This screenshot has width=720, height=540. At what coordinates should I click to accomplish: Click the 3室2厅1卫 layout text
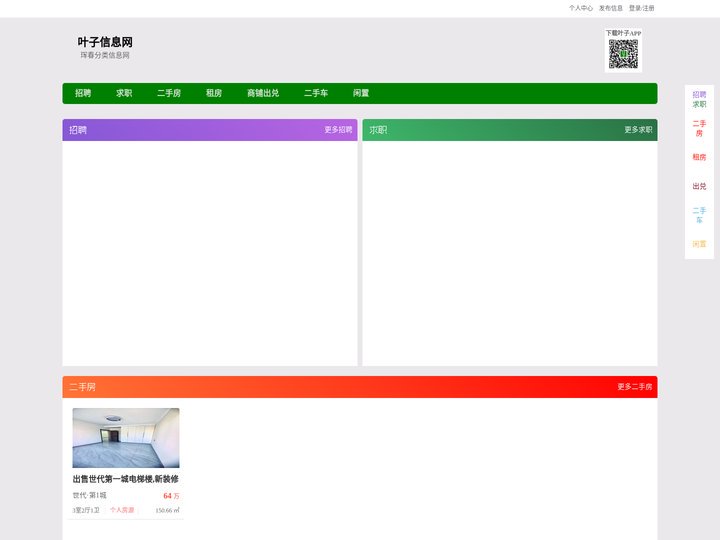click(86, 510)
